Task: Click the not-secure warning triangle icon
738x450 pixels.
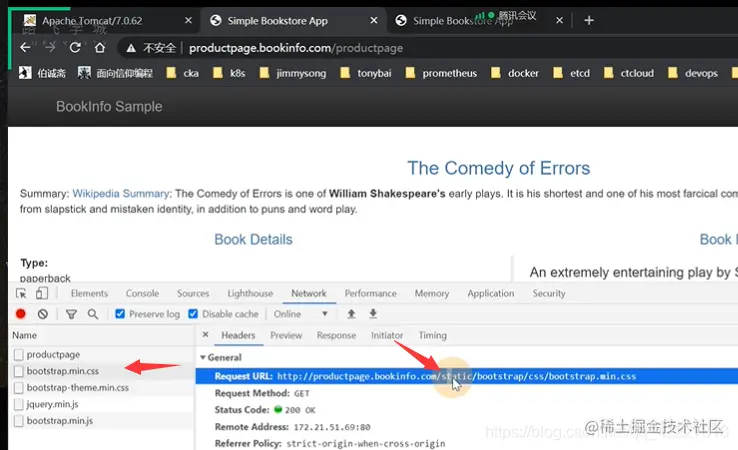Action: pyautogui.click(x=131, y=48)
